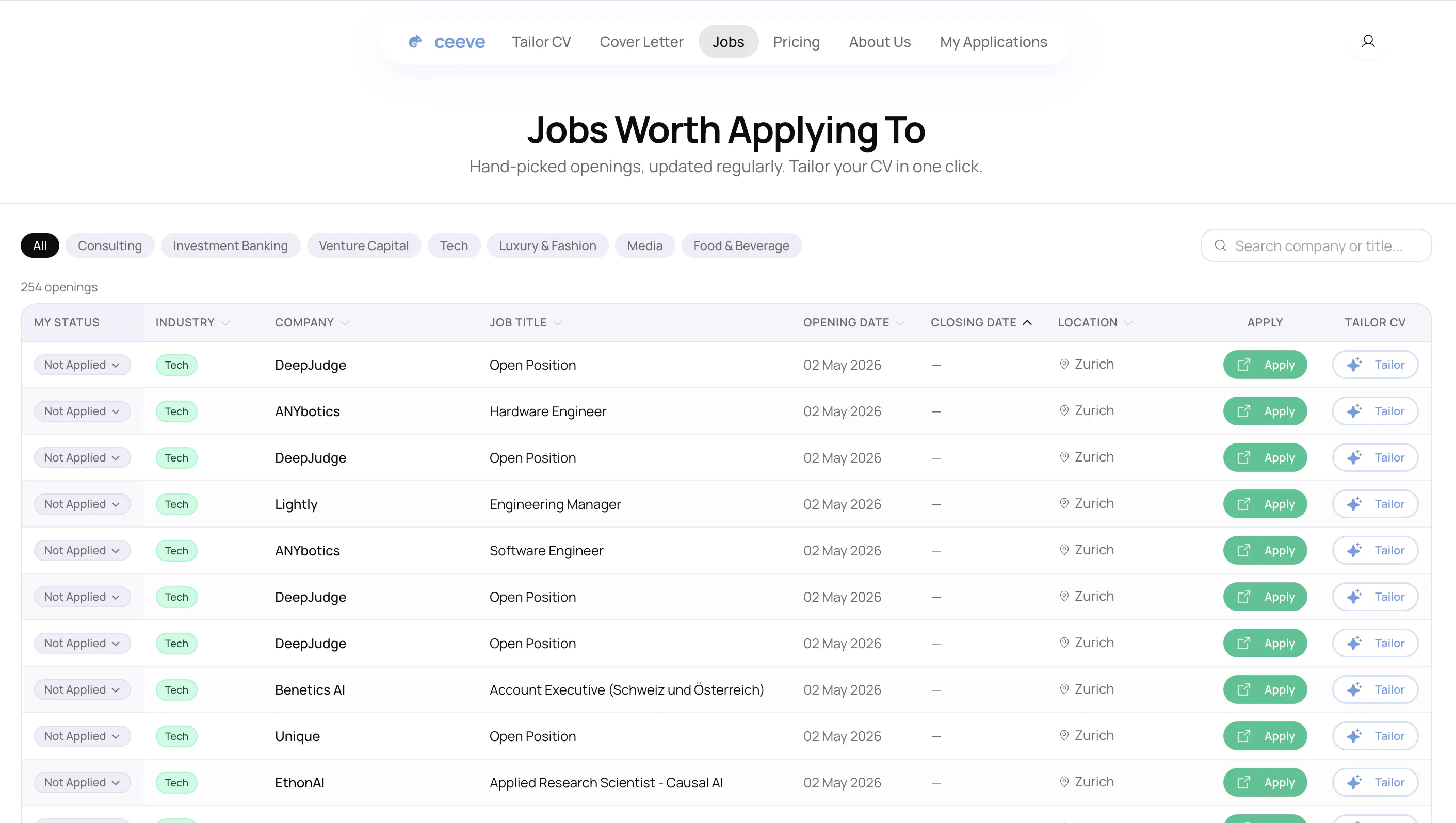Click Applied Research Scientist - Causal AI title
Screen dimensions: 1456x823
pos(606,782)
